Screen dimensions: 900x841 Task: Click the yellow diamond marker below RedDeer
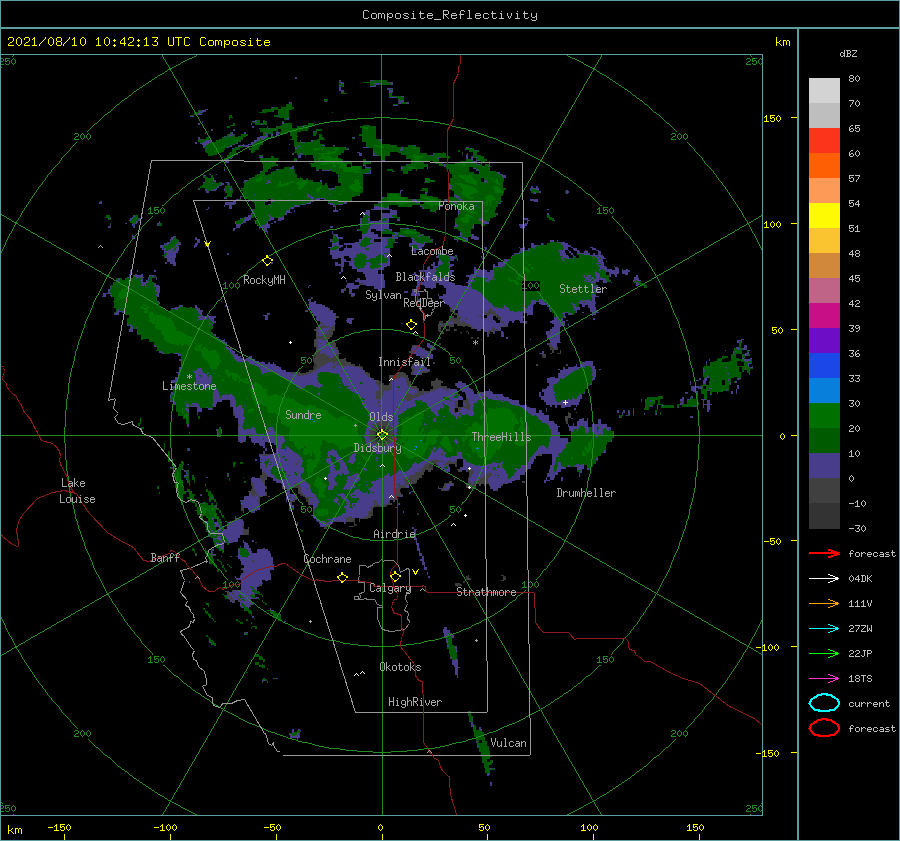click(411, 325)
